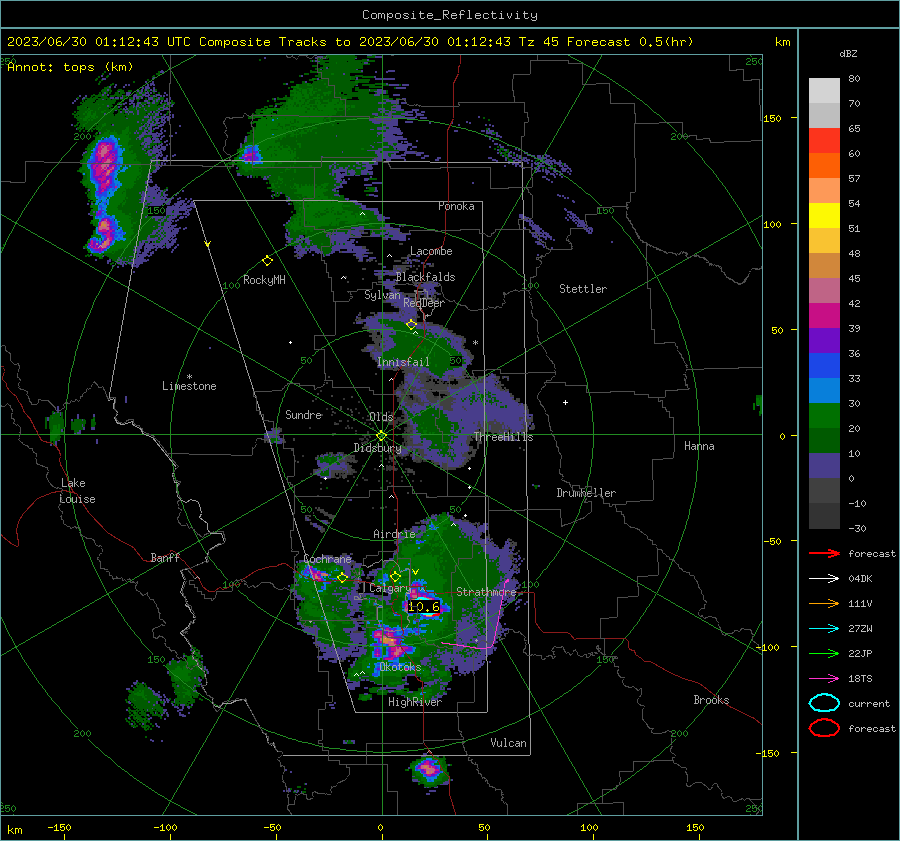Select the orange 111V arrow legend icon
Screen dimensions: 900x841
(x=824, y=603)
